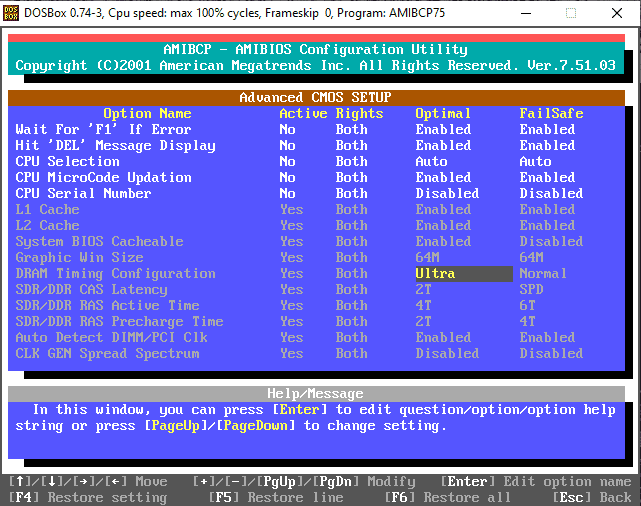
Task: Click 'SDR/DDR RAS Precharge Time' option name
Action: point(119,321)
